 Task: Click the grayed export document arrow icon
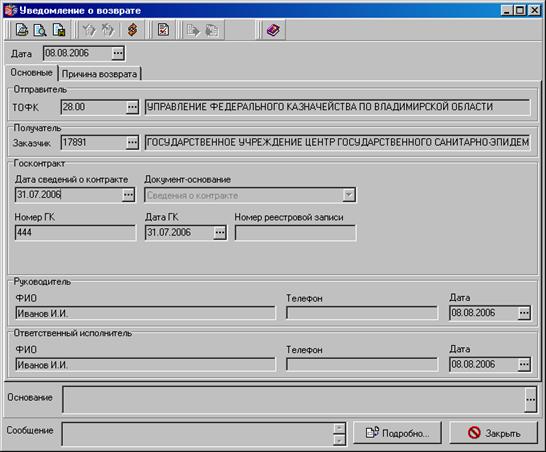193,30
